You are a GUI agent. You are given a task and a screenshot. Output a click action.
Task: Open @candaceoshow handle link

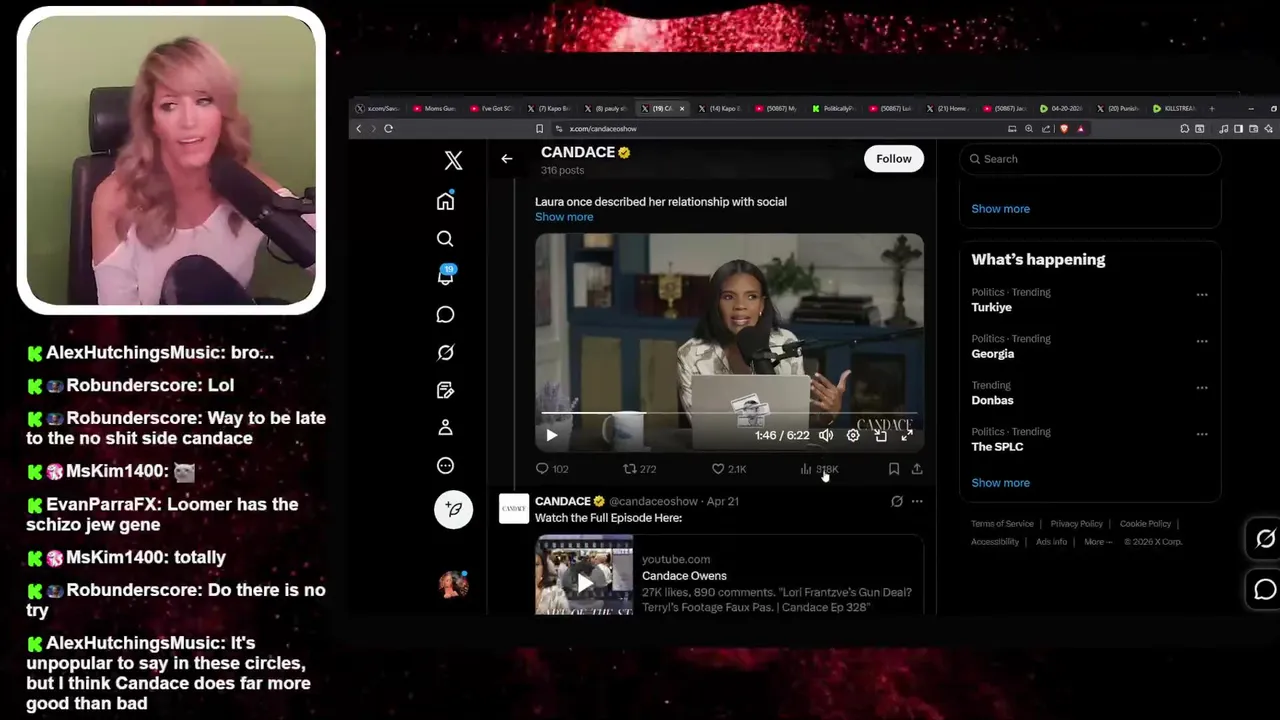[x=653, y=502]
